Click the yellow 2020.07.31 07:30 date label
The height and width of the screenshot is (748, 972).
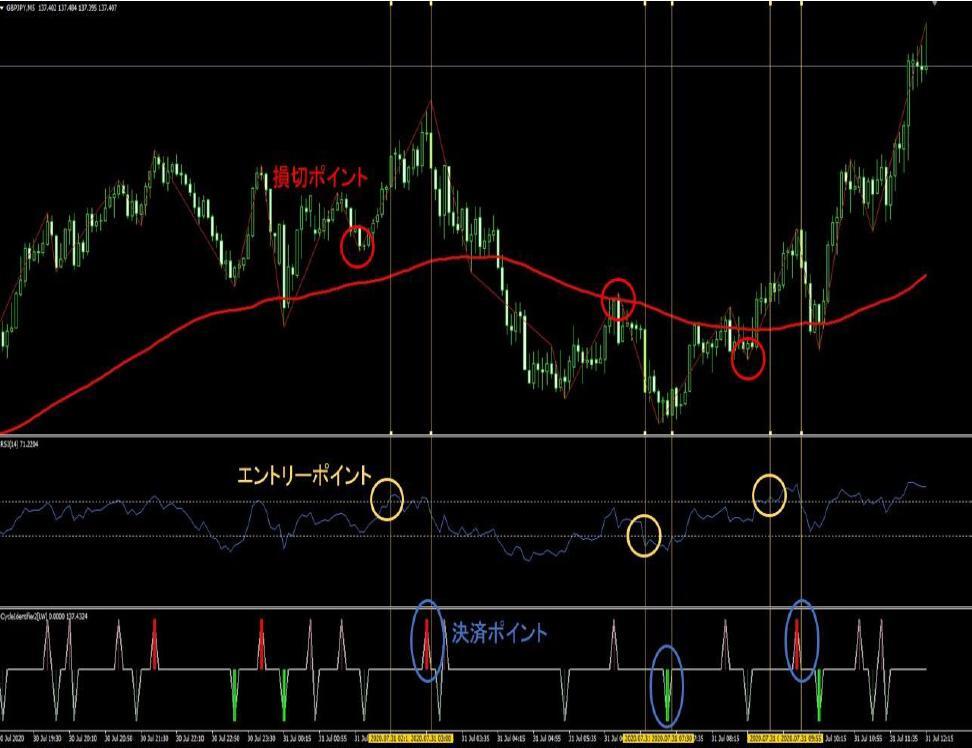[x=671, y=739]
